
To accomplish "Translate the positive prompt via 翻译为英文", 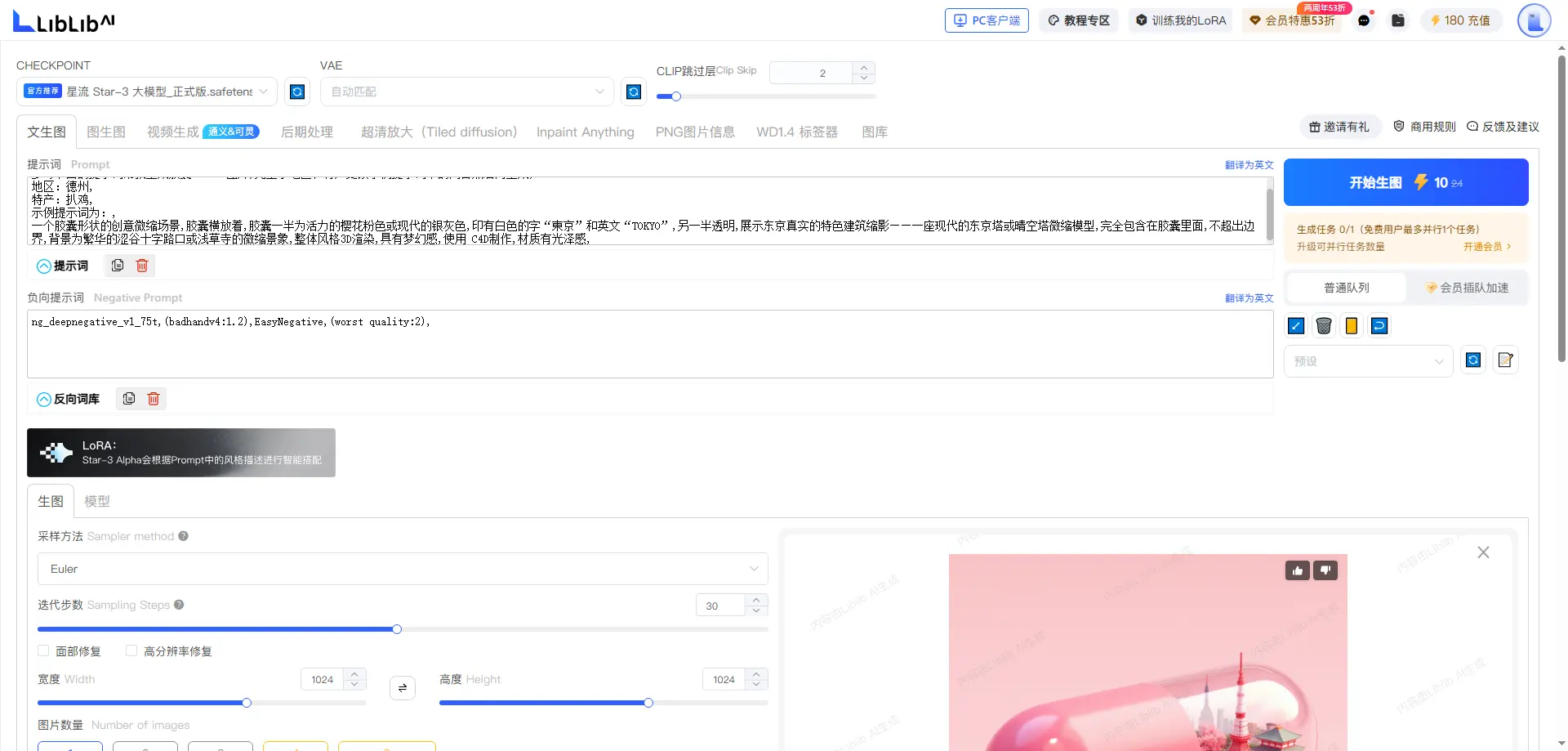I will pos(1249,165).
